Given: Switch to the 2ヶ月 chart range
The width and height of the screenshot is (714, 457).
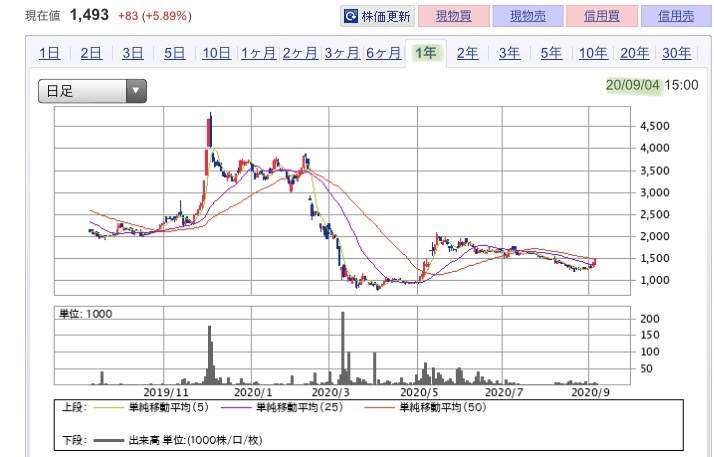Looking at the screenshot, I should (x=300, y=53).
